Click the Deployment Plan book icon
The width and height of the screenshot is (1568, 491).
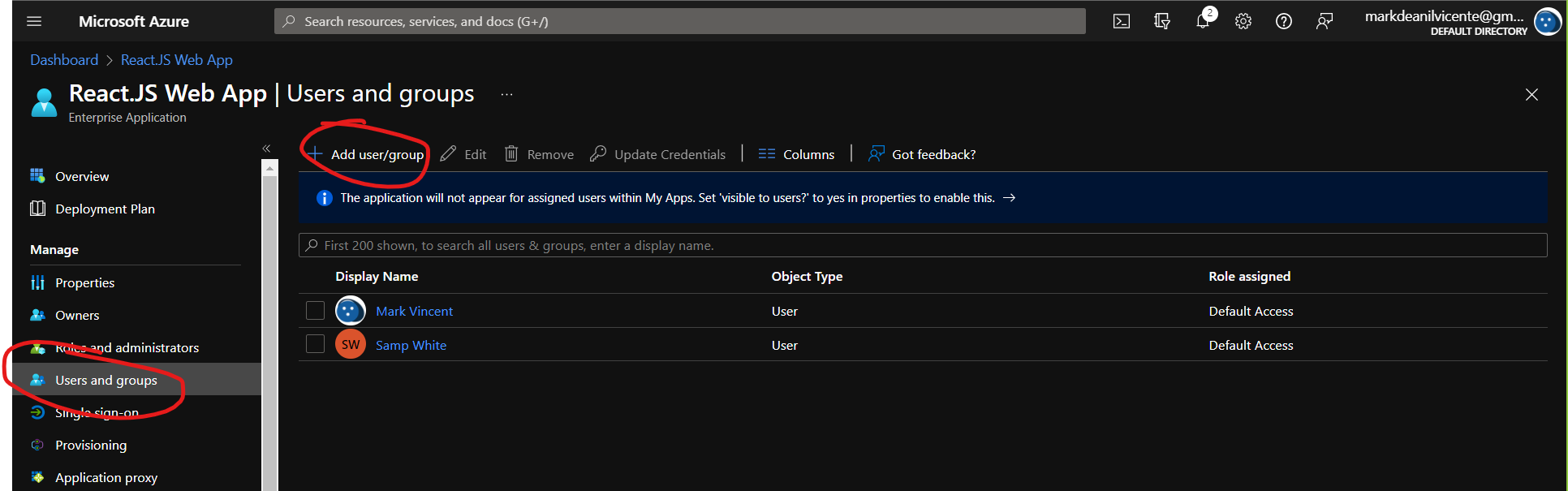pyautogui.click(x=37, y=209)
